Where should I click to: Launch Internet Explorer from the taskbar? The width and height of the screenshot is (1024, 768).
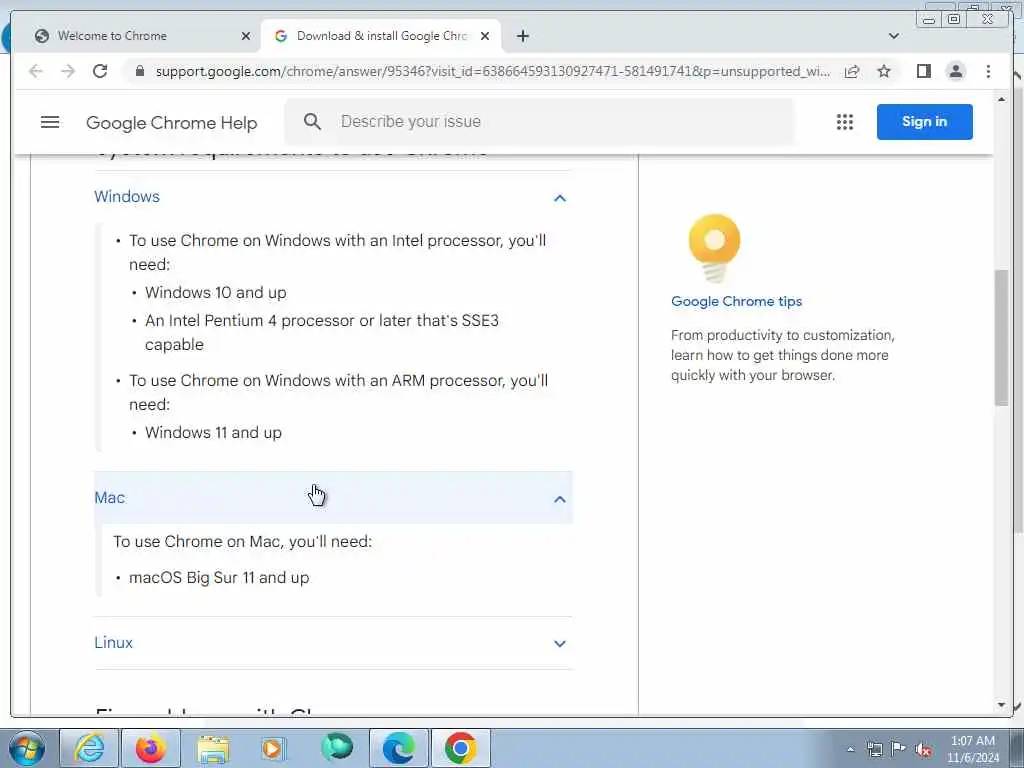pos(89,748)
